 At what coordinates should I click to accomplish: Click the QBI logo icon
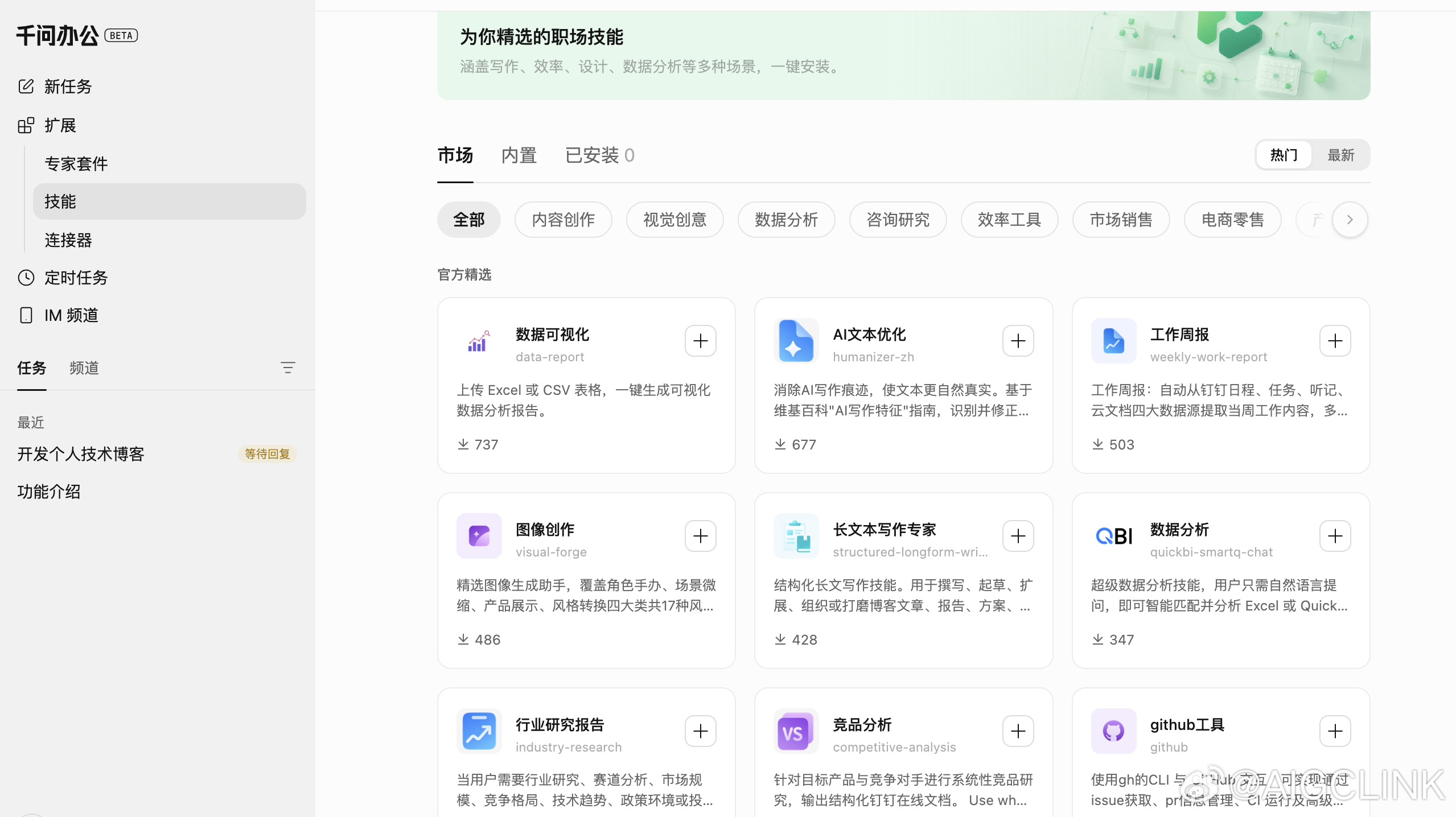click(x=1113, y=536)
